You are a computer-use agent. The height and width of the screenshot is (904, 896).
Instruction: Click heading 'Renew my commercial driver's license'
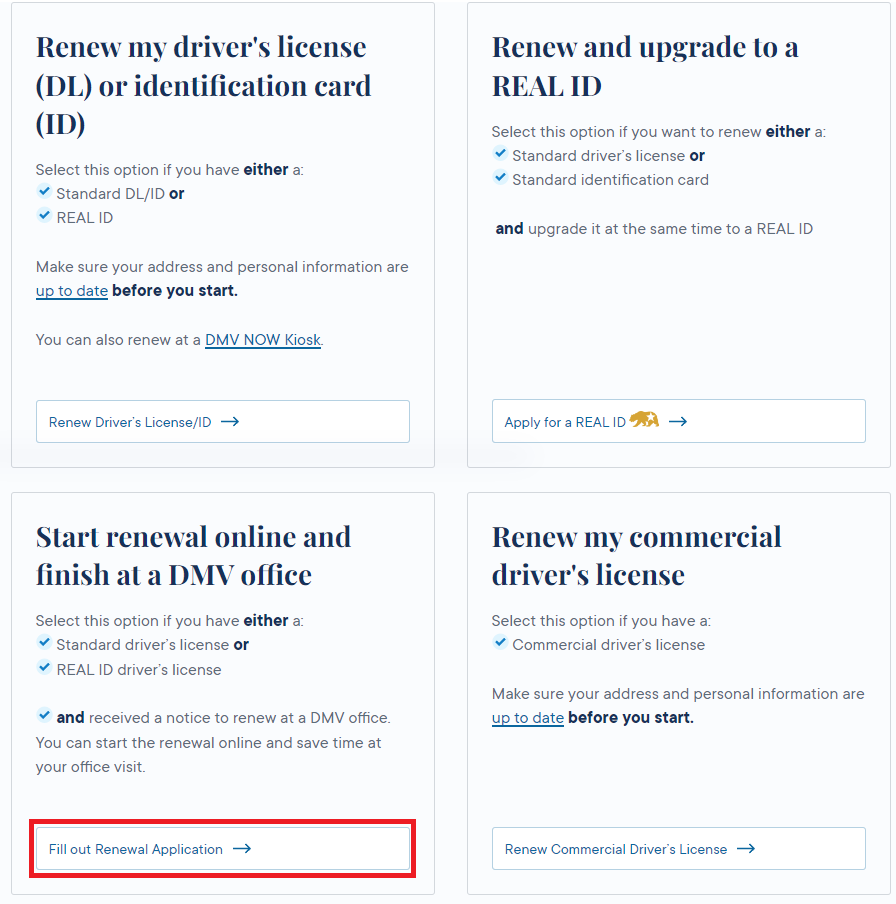tap(637, 556)
